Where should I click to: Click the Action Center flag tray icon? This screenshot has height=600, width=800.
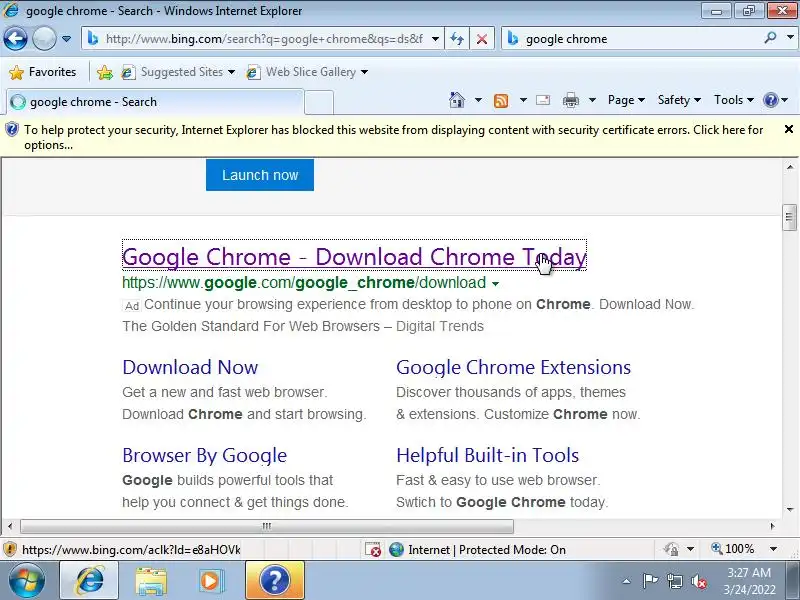pyautogui.click(x=650, y=581)
